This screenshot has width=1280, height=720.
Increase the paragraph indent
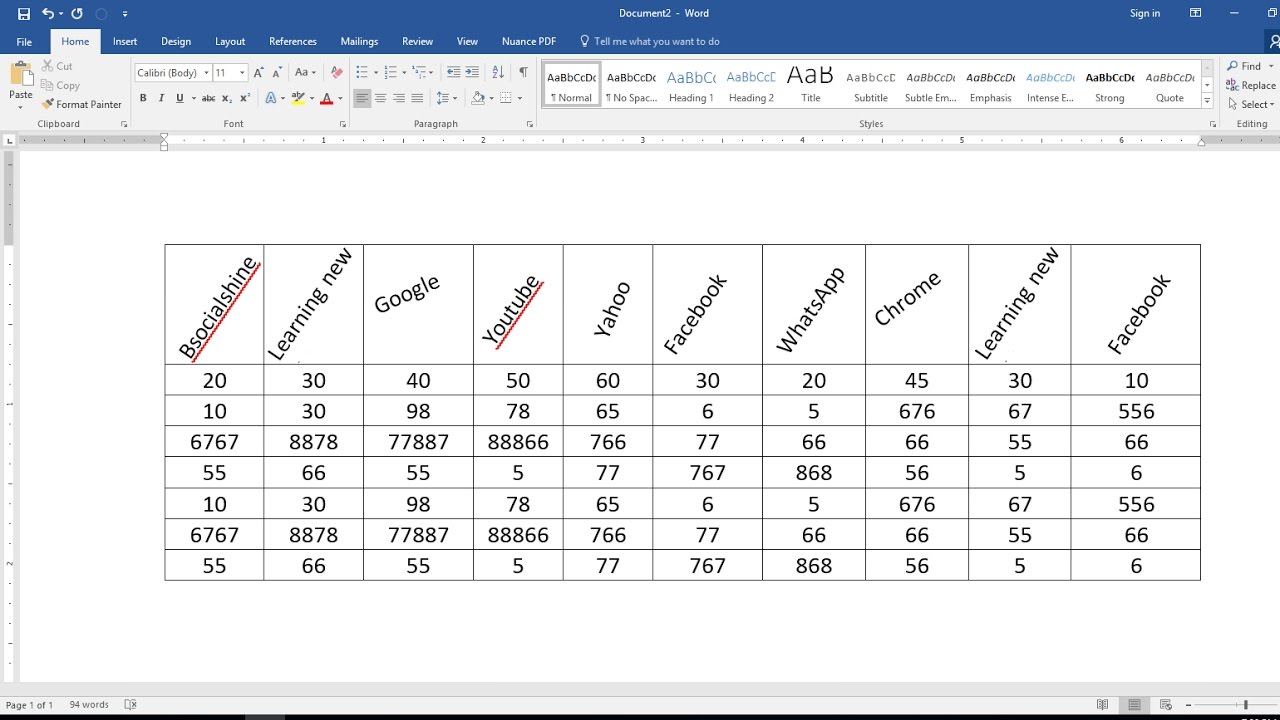pyautogui.click(x=472, y=72)
